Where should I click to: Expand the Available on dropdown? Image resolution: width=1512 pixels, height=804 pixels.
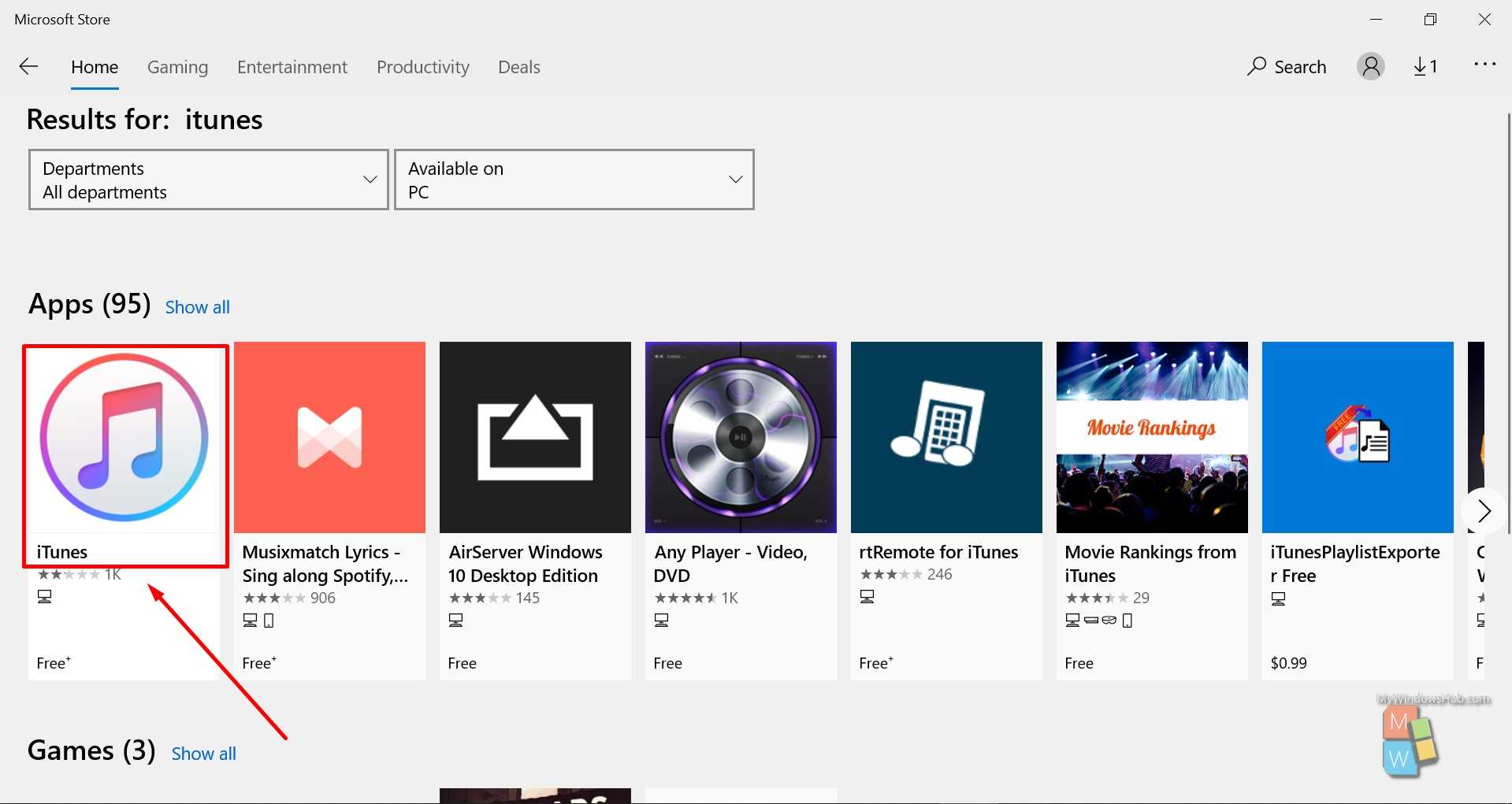pos(574,180)
